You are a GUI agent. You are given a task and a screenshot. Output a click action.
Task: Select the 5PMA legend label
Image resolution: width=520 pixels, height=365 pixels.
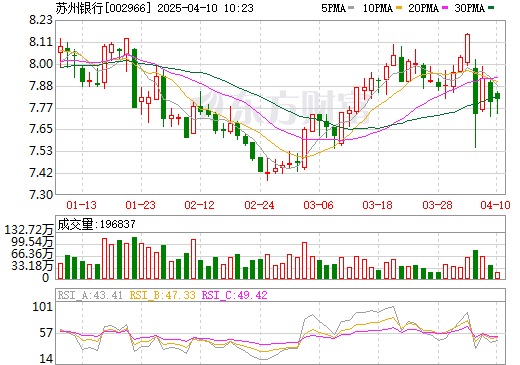tap(333, 8)
